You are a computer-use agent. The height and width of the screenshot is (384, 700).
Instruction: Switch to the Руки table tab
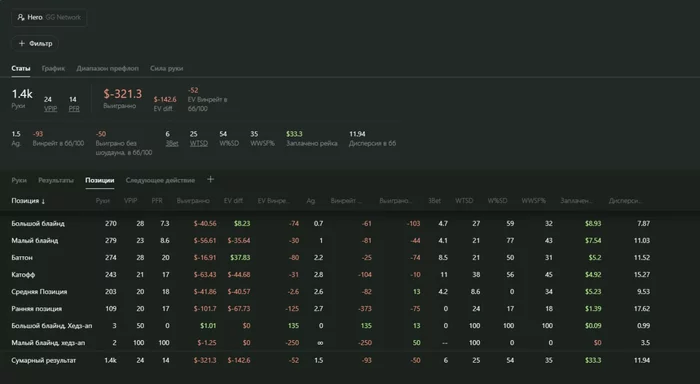pyautogui.click(x=19, y=180)
